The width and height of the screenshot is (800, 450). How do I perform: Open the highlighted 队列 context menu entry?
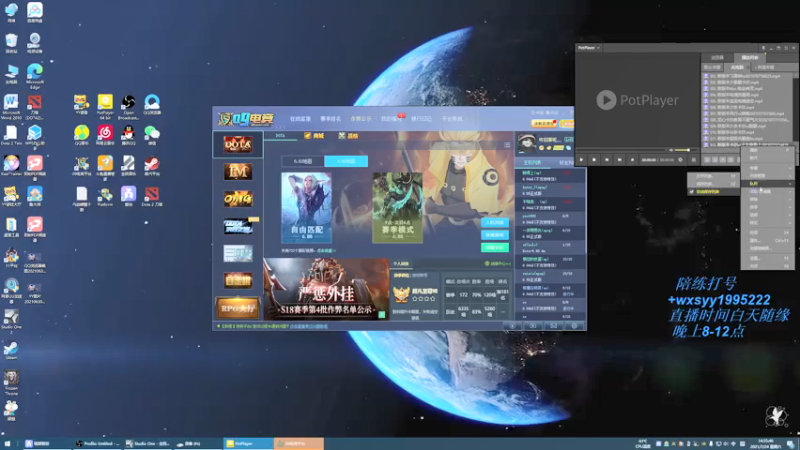click(x=767, y=183)
